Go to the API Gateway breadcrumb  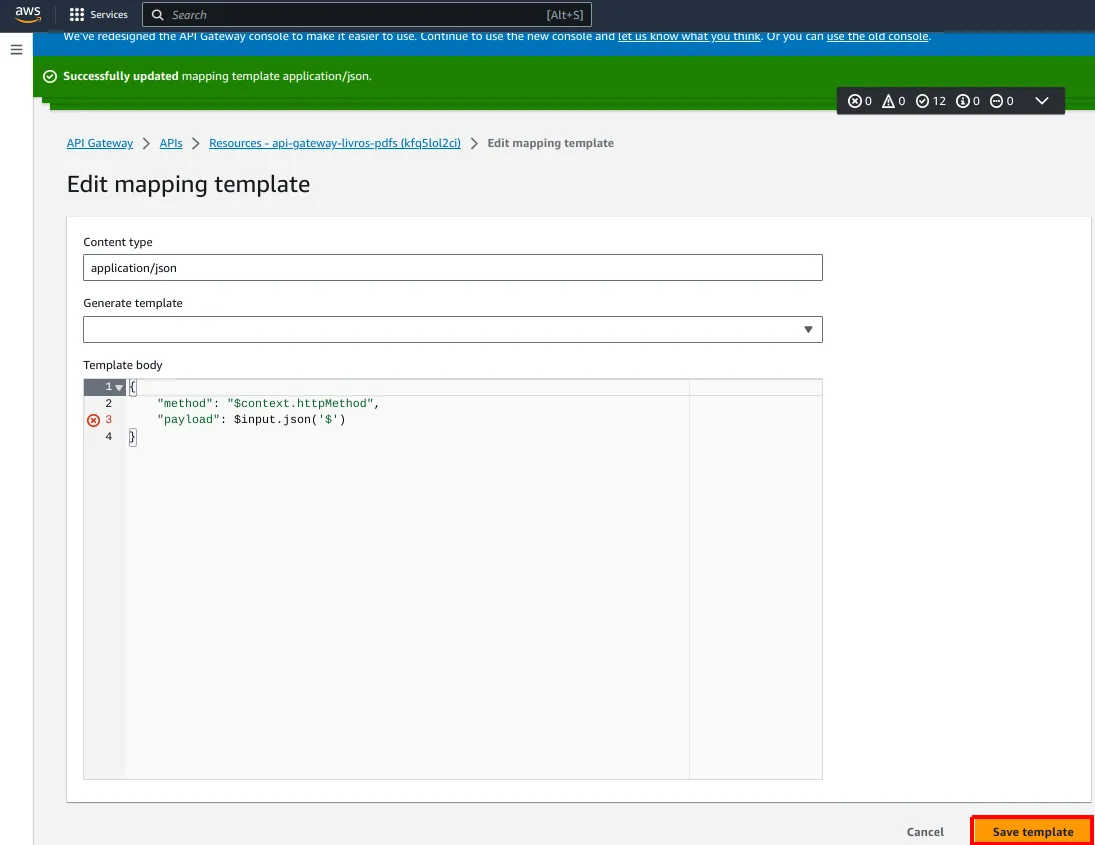point(100,143)
